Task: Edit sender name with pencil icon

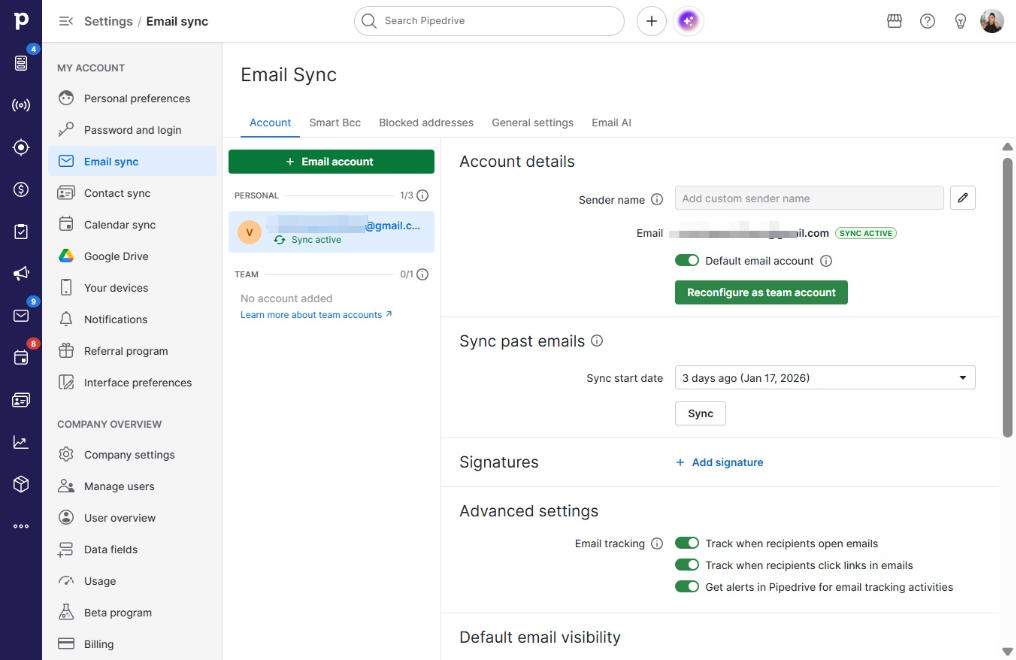Action: point(962,198)
